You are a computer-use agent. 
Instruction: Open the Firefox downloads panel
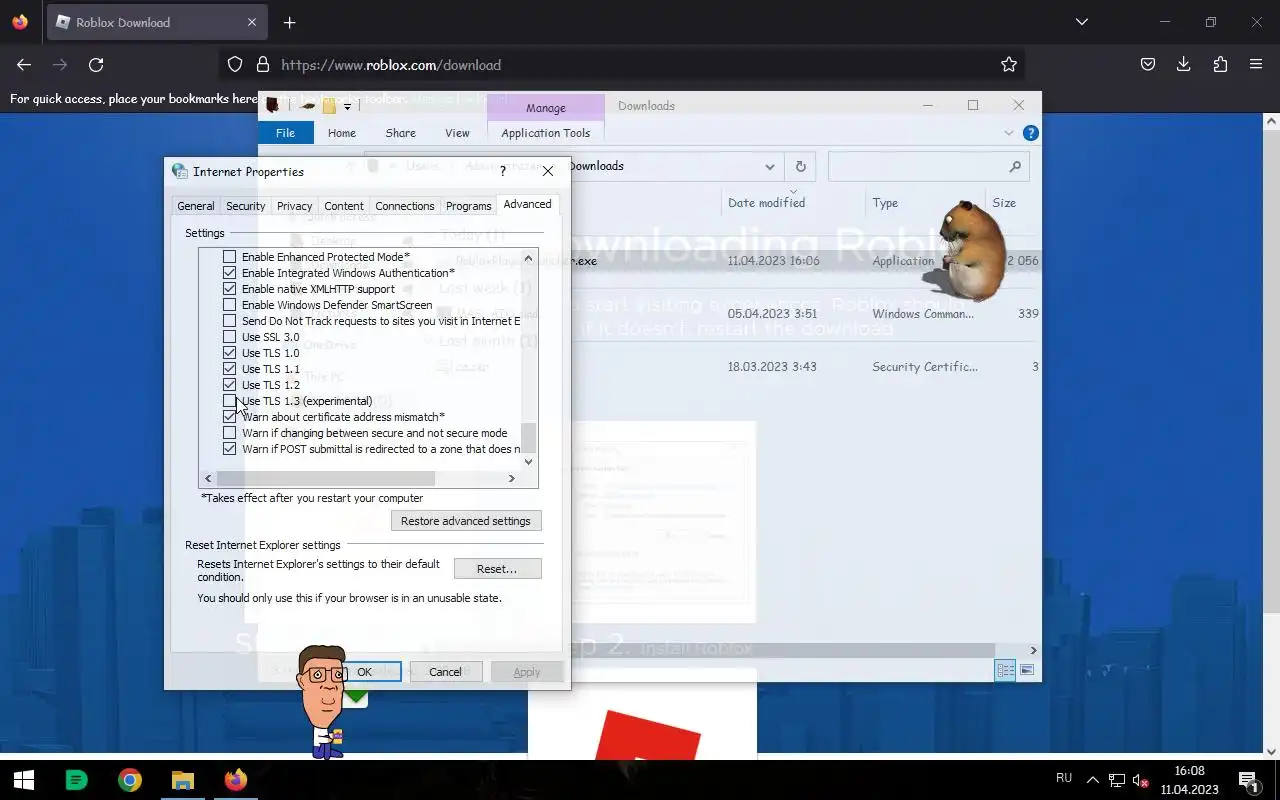tap(1184, 64)
